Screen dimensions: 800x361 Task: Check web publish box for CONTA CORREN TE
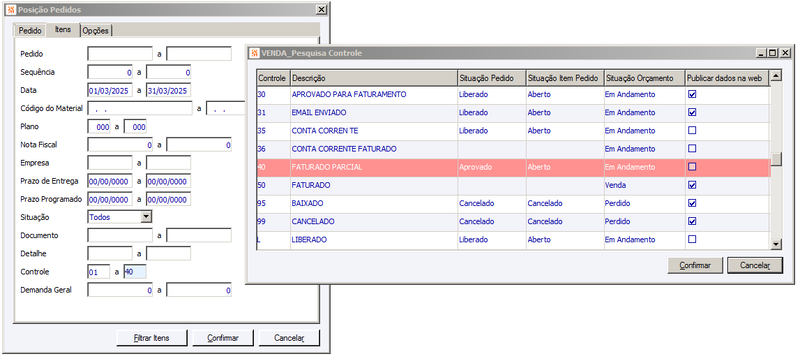pyautogui.click(x=692, y=131)
